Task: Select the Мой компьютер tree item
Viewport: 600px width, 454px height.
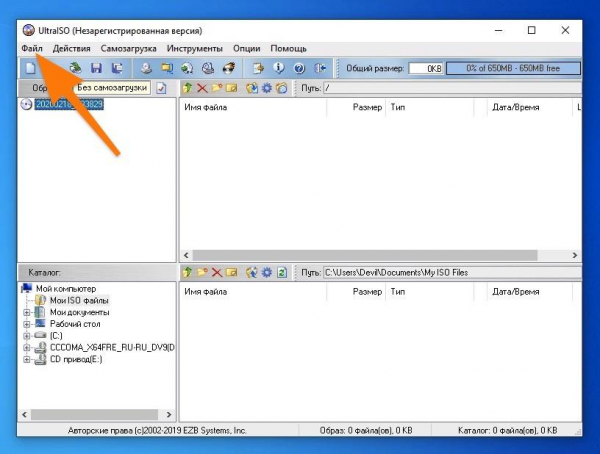Action: click(x=66, y=289)
